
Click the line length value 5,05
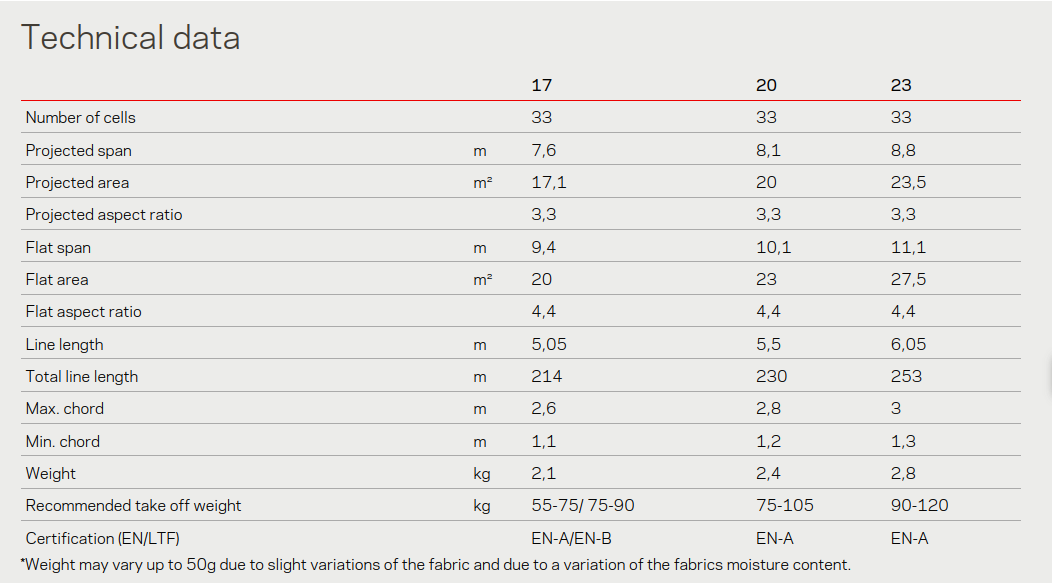pyautogui.click(x=549, y=344)
